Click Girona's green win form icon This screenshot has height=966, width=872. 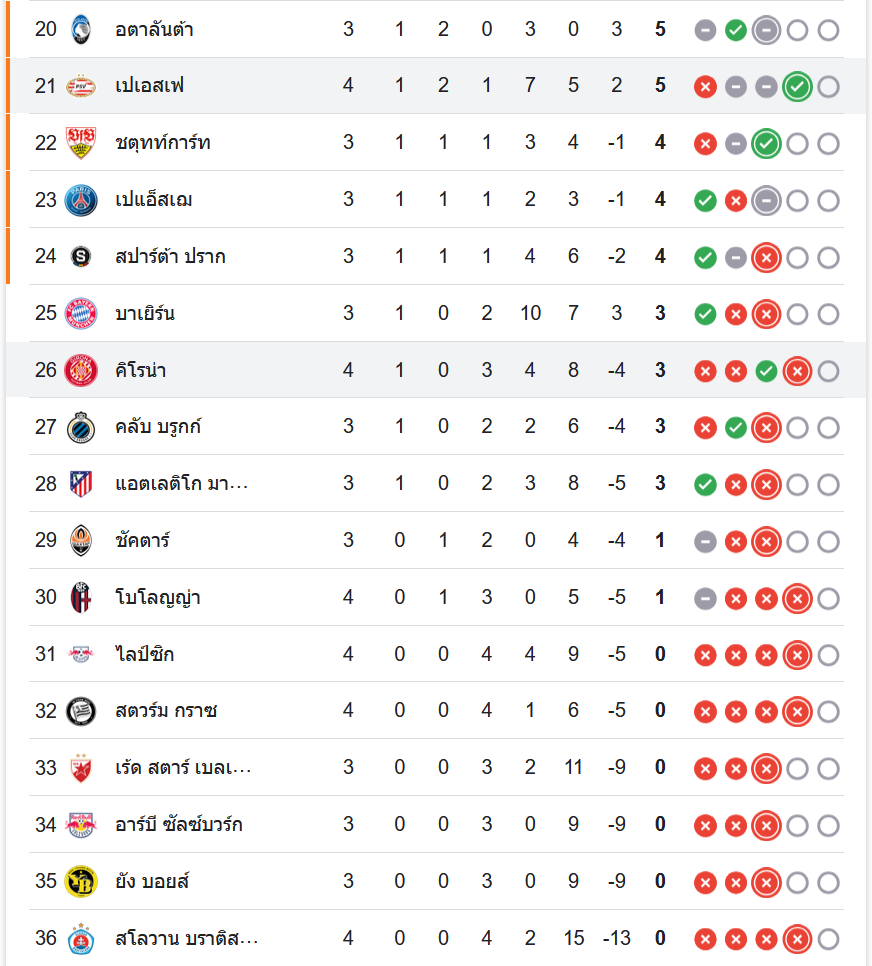[x=766, y=372]
